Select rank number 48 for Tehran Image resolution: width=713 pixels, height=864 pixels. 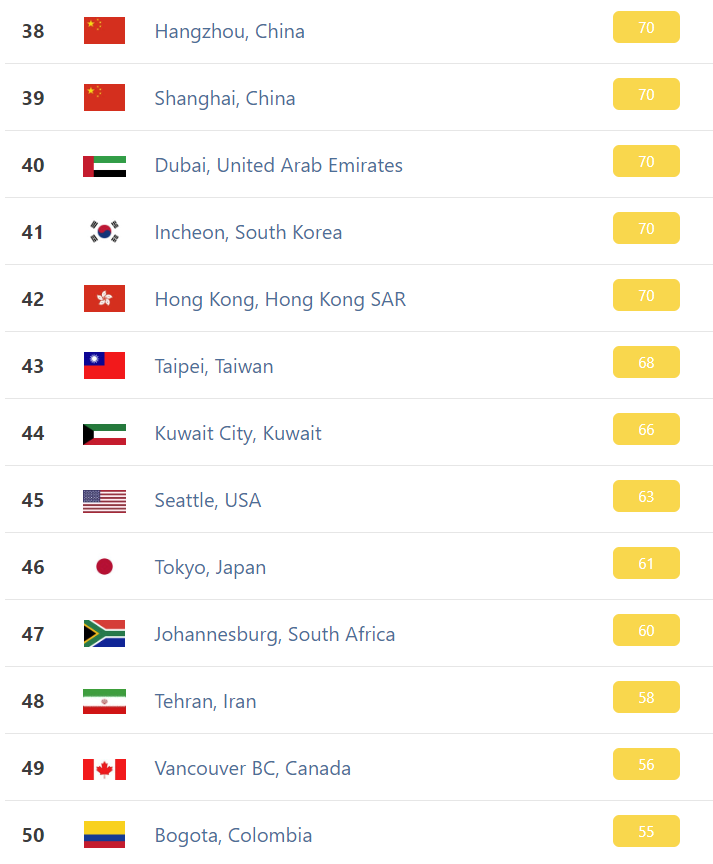tap(33, 701)
